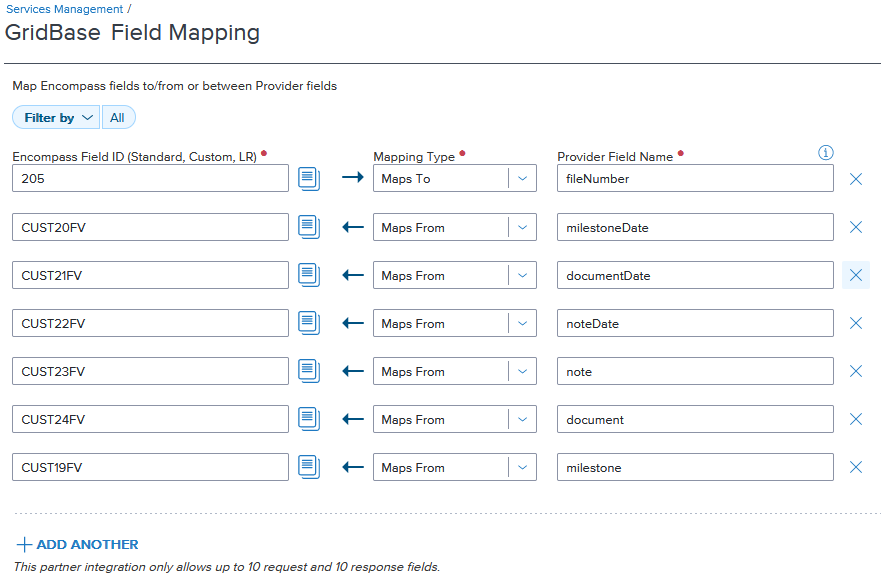
Task: Go to Services Management breadcrumb link
Action: (x=64, y=9)
